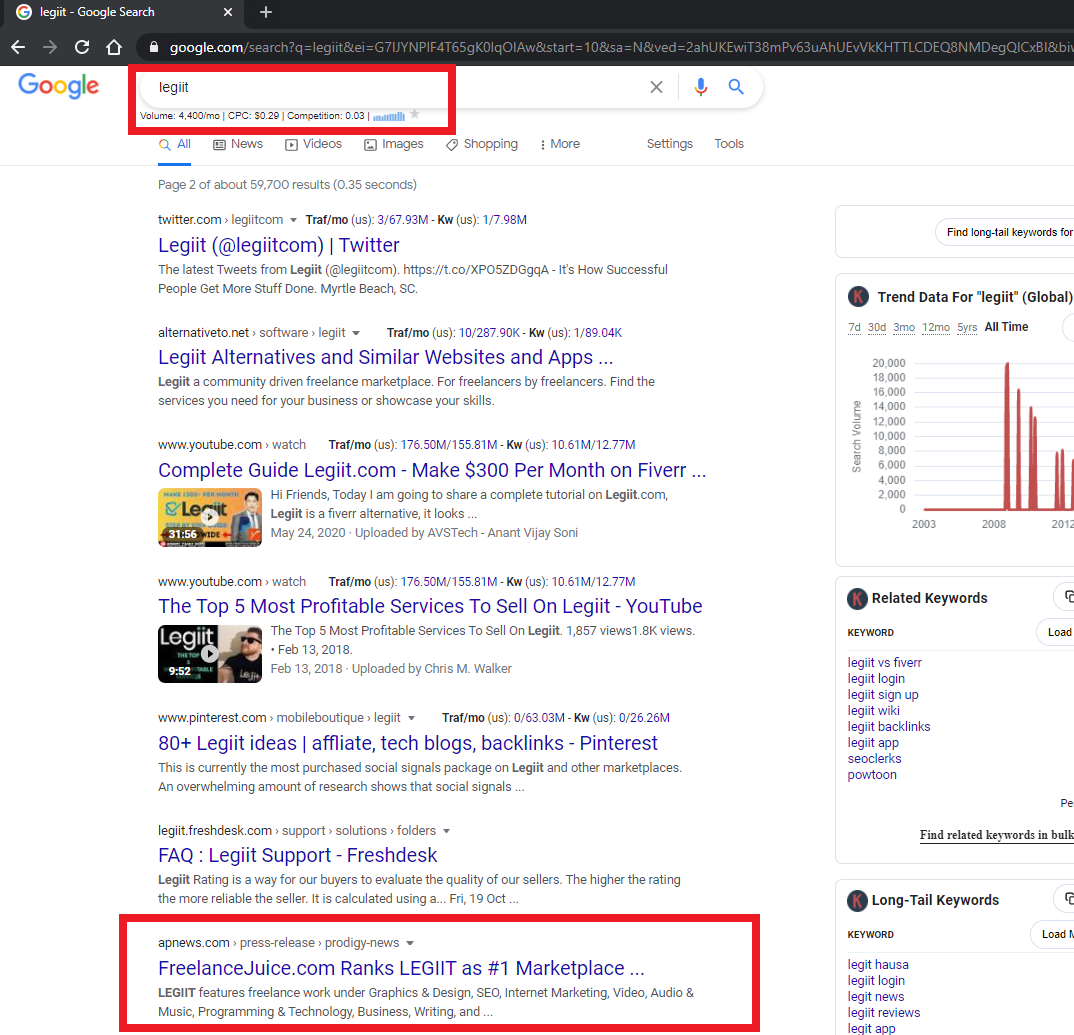The width and height of the screenshot is (1074, 1035).
Task: Click Load button in Related Keywords
Action: 1057,632
